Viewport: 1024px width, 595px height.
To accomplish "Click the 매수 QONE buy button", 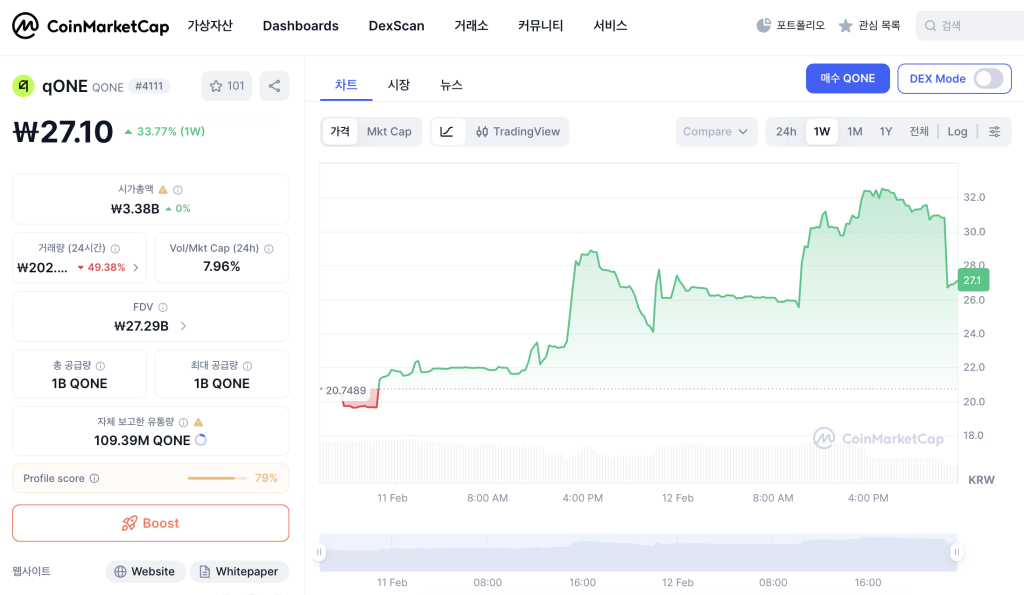I will tap(848, 78).
